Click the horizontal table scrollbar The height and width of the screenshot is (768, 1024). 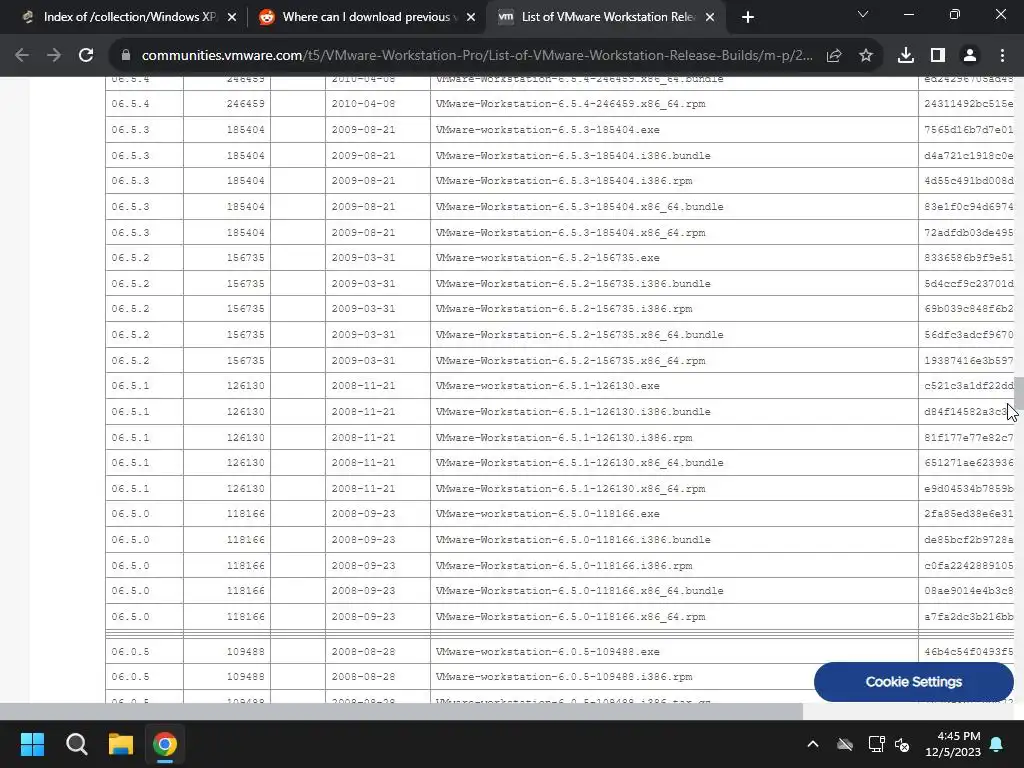[401, 711]
